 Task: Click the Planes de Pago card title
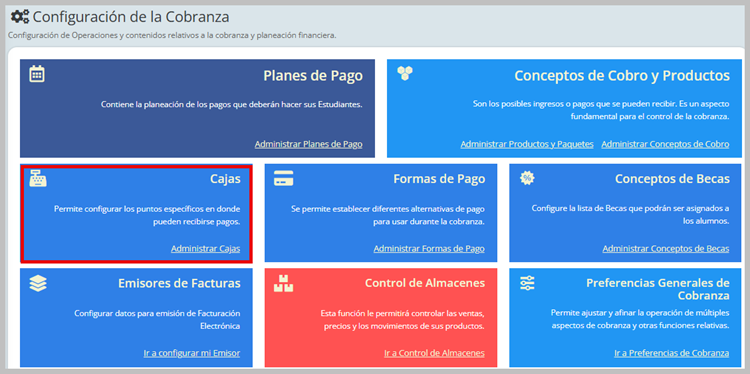313,76
